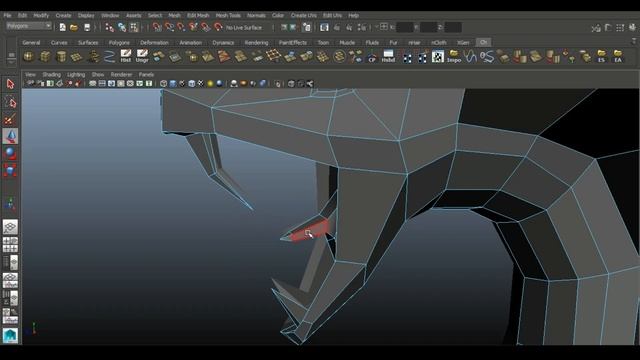Choose the Paint Selection tool
The height and width of the screenshot is (360, 640).
pos(10,120)
